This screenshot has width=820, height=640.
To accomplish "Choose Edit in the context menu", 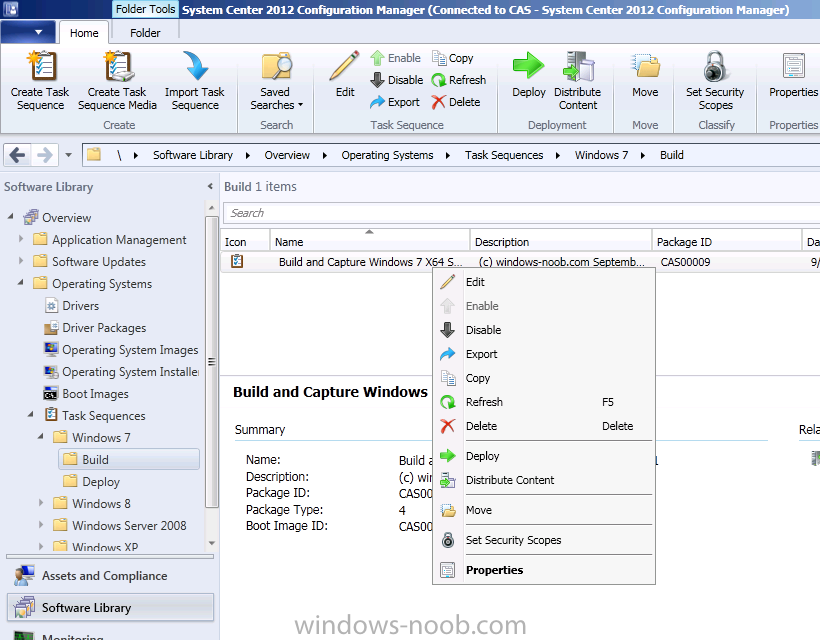I will pyautogui.click(x=544, y=282).
